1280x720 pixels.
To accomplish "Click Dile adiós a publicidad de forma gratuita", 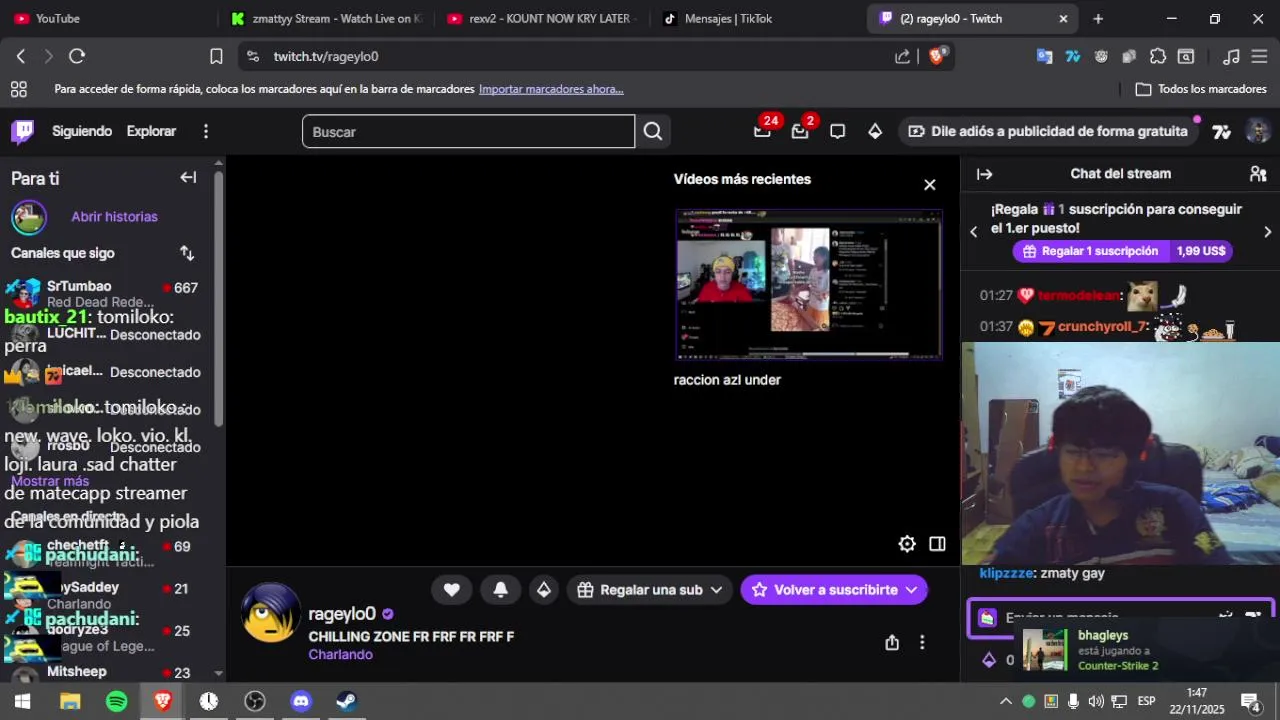I will coord(1049,131).
